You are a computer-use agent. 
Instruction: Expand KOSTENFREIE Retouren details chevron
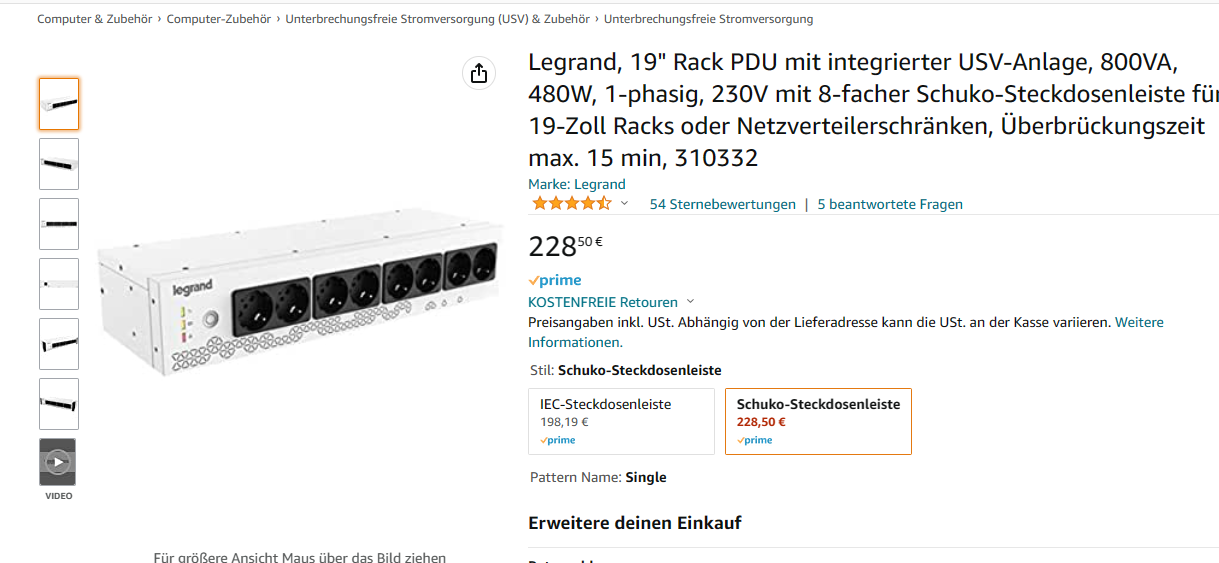point(691,302)
